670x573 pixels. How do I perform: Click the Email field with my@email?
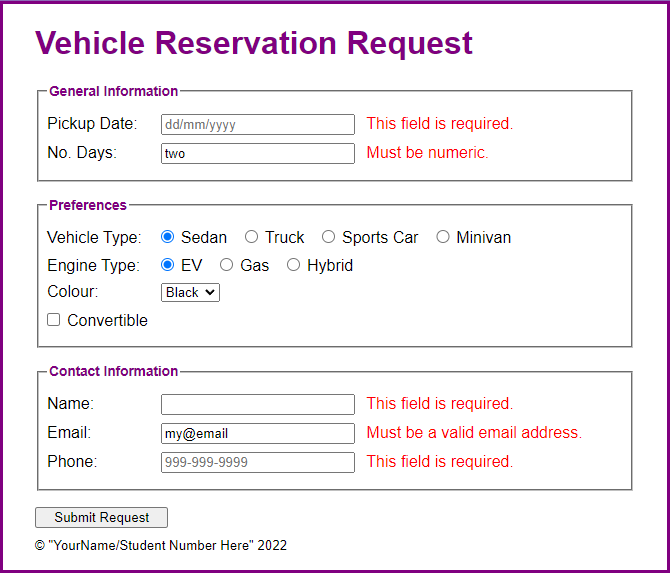258,433
